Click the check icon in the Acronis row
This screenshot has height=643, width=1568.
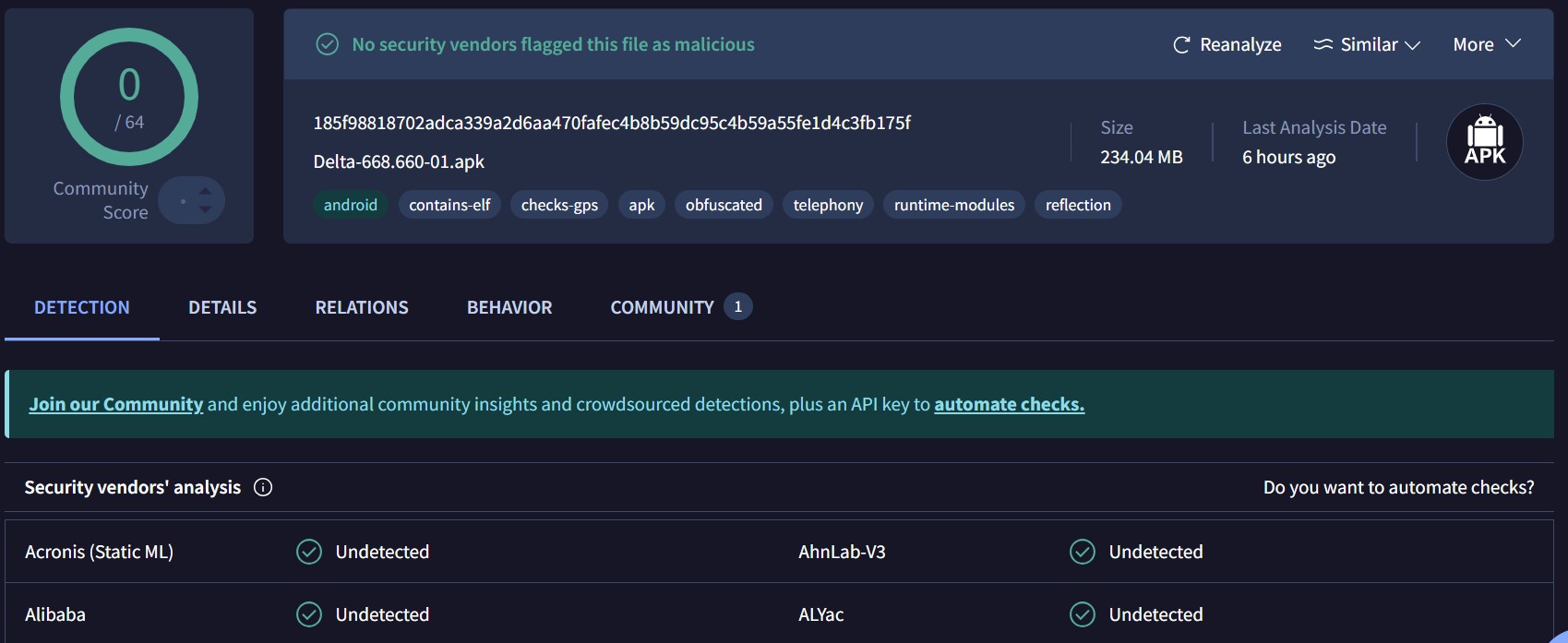[309, 552]
